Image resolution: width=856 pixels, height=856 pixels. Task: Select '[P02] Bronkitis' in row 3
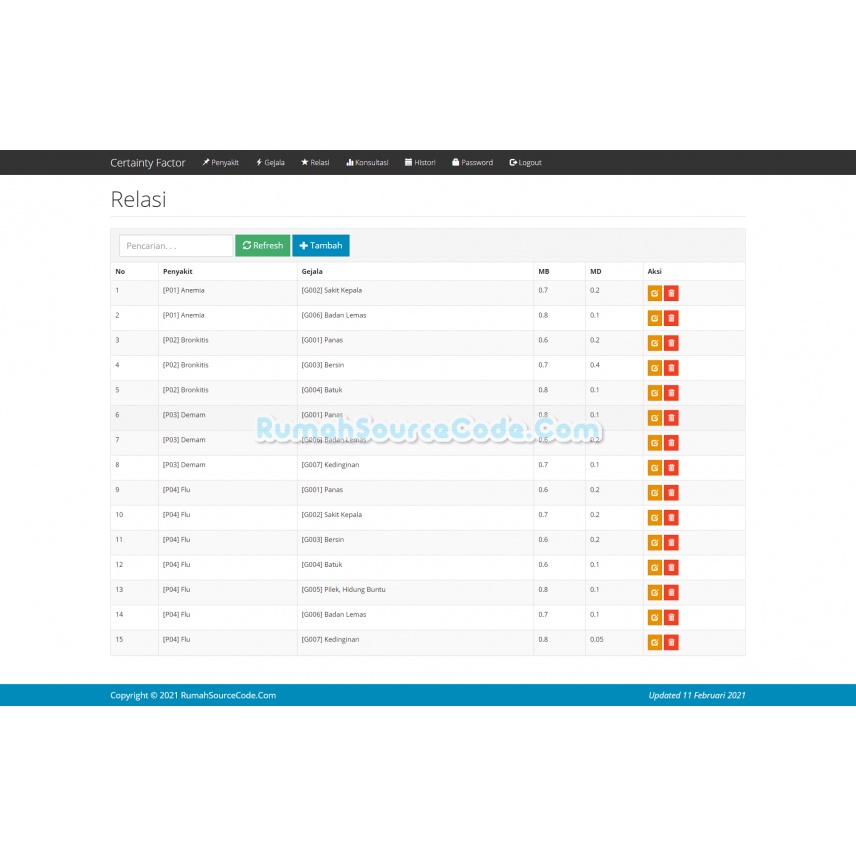tap(186, 340)
